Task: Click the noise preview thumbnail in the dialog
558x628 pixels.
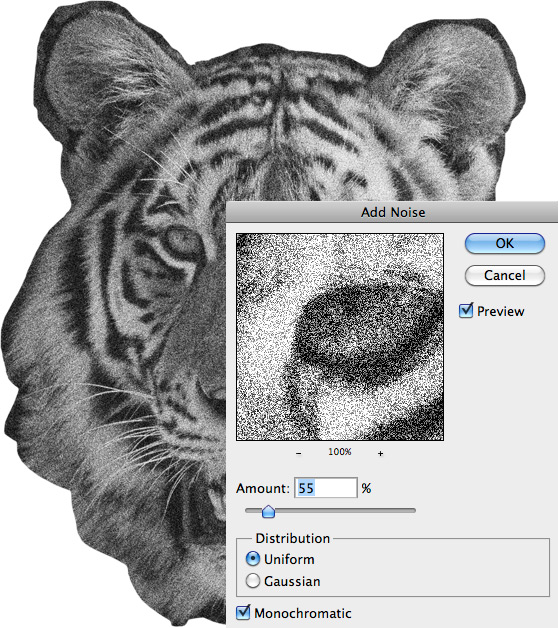Action: [340, 337]
